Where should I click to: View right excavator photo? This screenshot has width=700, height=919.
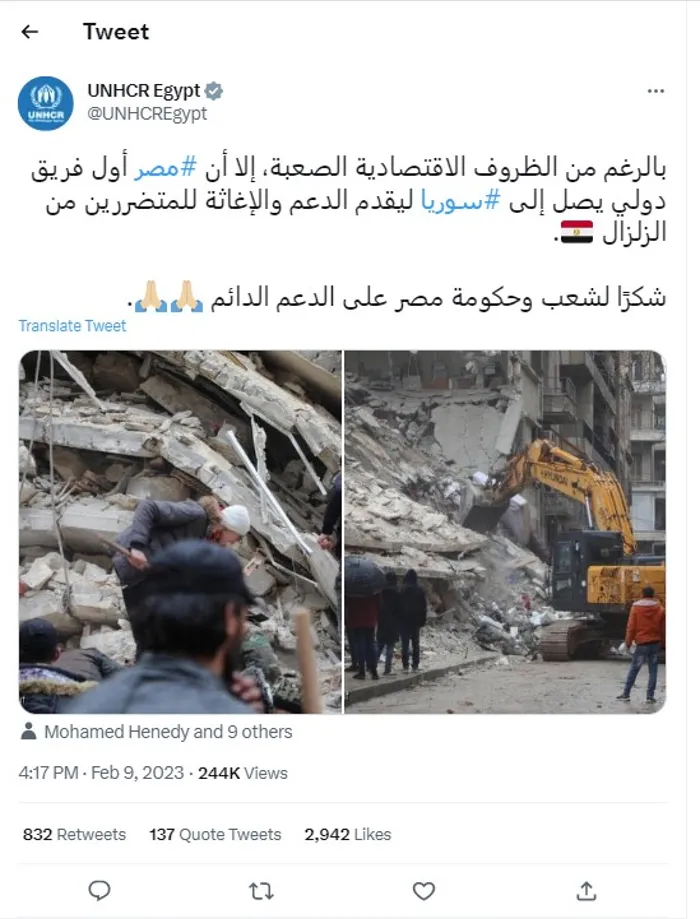tap(505, 532)
